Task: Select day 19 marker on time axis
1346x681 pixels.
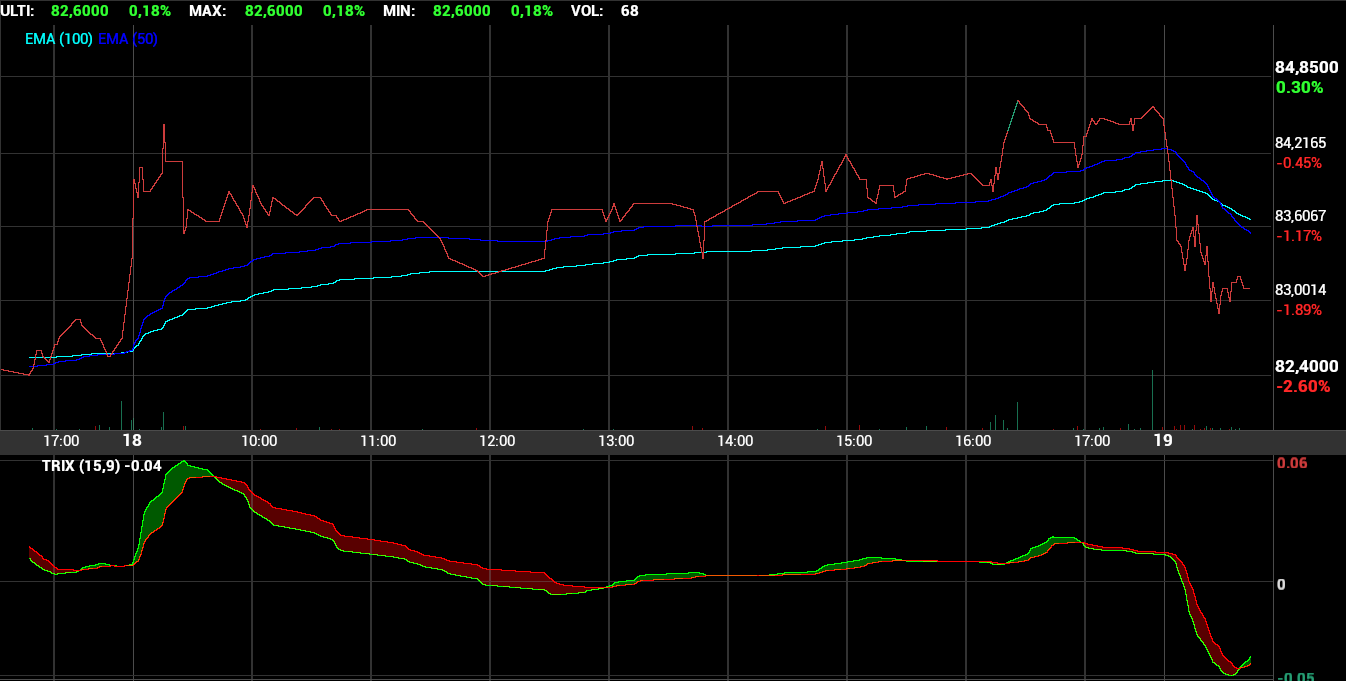Action: 1163,440
